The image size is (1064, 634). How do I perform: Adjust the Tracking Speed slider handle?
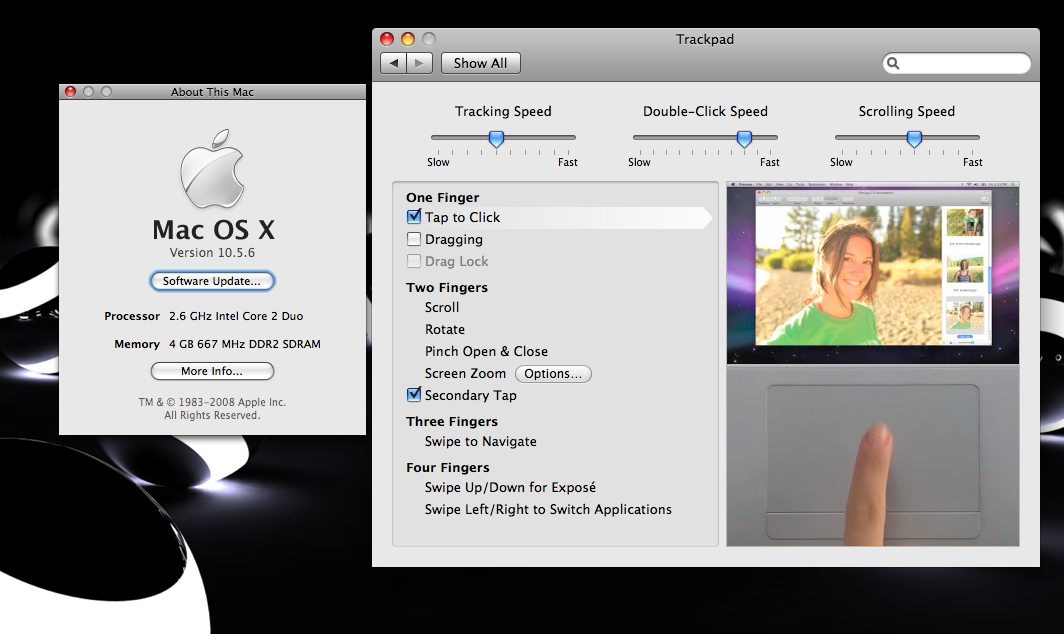click(x=497, y=139)
